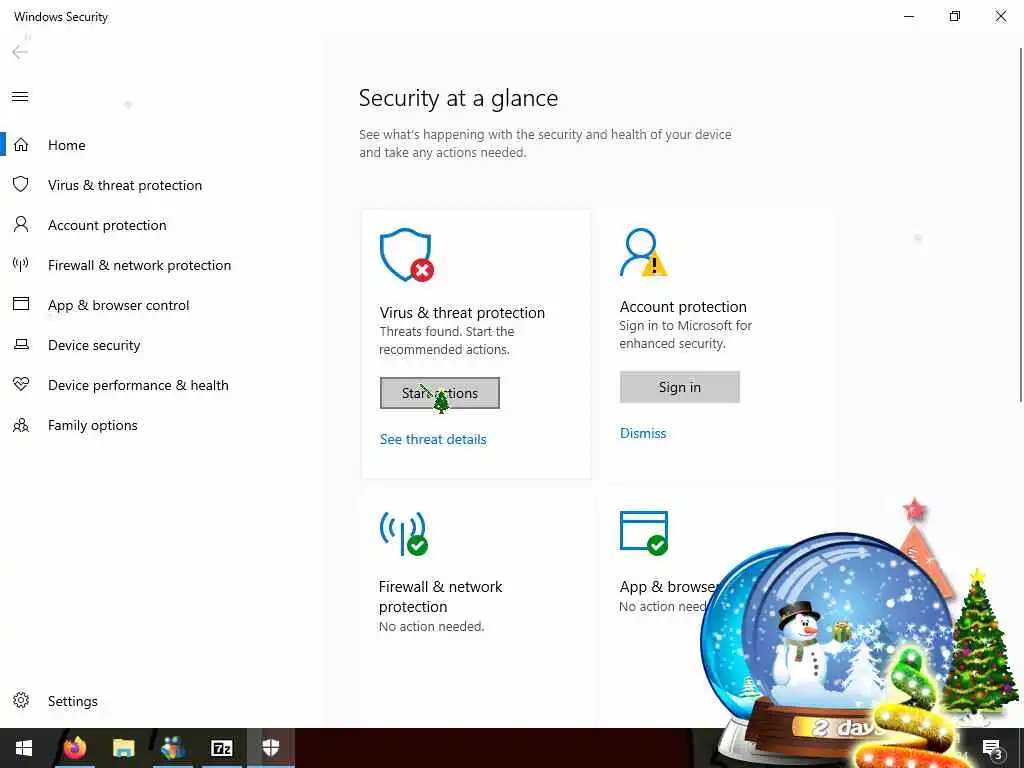
Task: Click the shield with red X card icon
Action: coord(407,255)
